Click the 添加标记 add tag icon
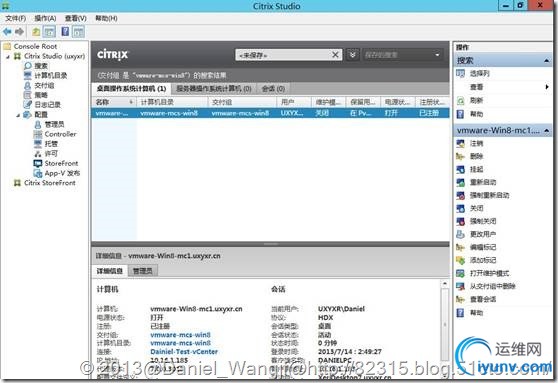Screen dimensions: 558x383 [x=460, y=260]
